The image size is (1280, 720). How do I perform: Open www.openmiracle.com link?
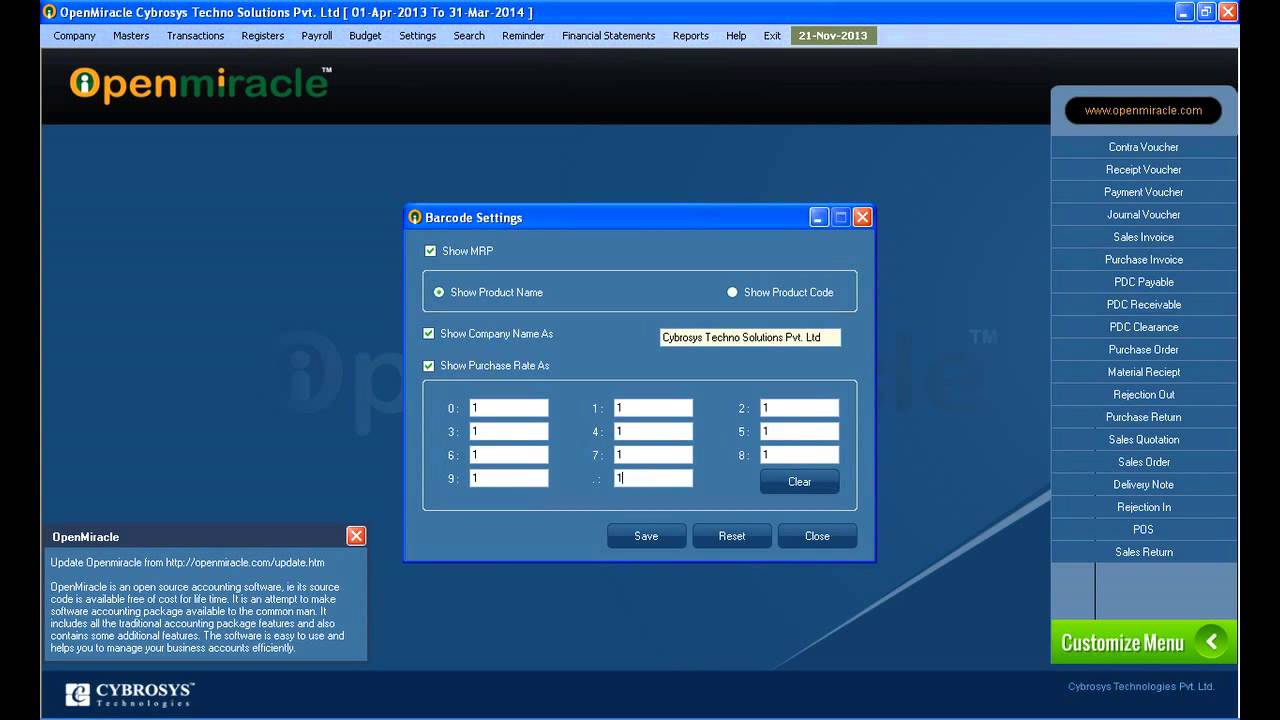(x=1143, y=110)
